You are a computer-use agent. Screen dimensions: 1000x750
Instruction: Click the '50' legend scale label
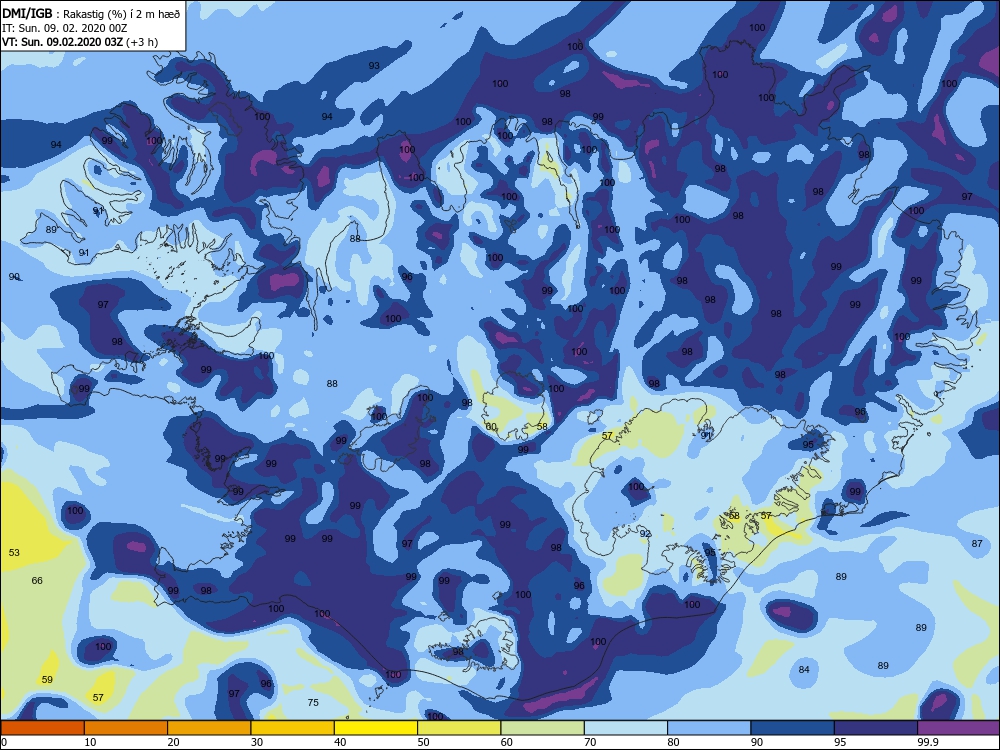point(423,742)
